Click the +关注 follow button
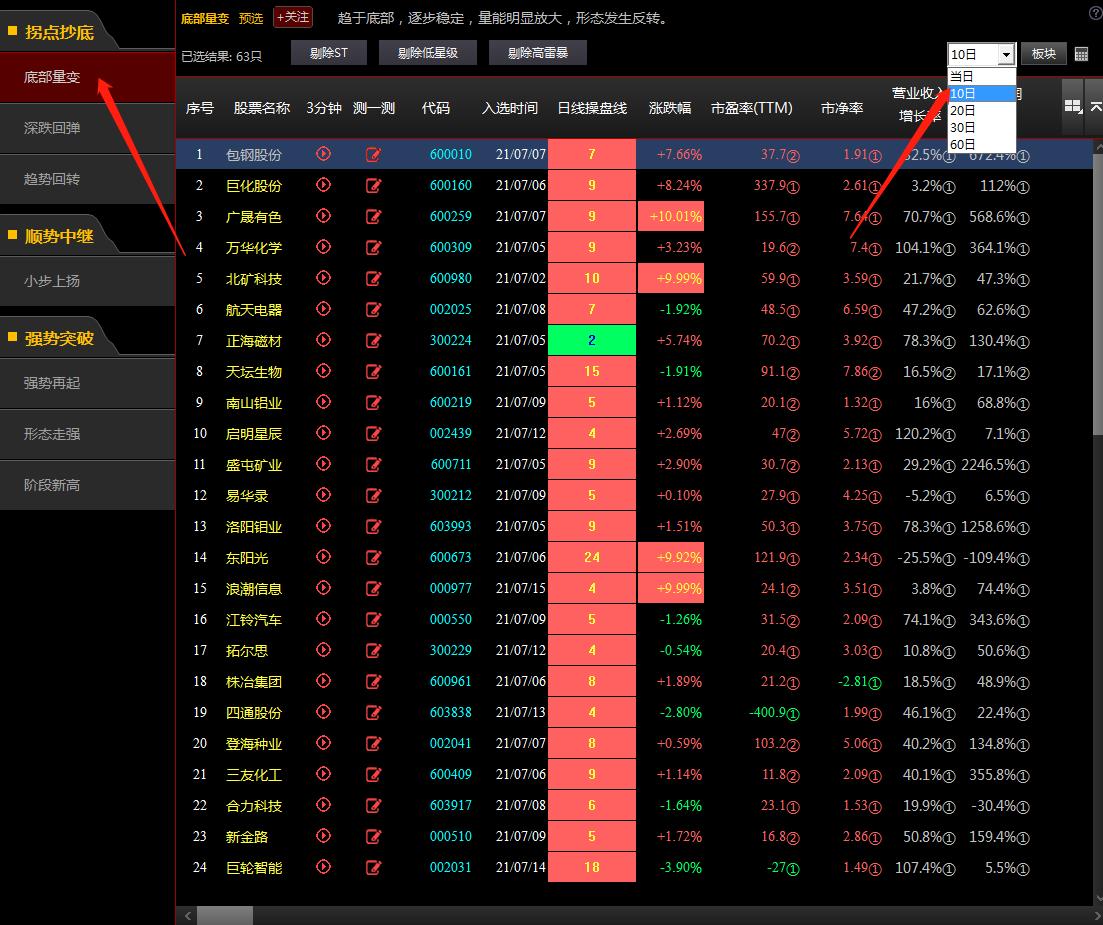The height and width of the screenshot is (925, 1103). 293,17
